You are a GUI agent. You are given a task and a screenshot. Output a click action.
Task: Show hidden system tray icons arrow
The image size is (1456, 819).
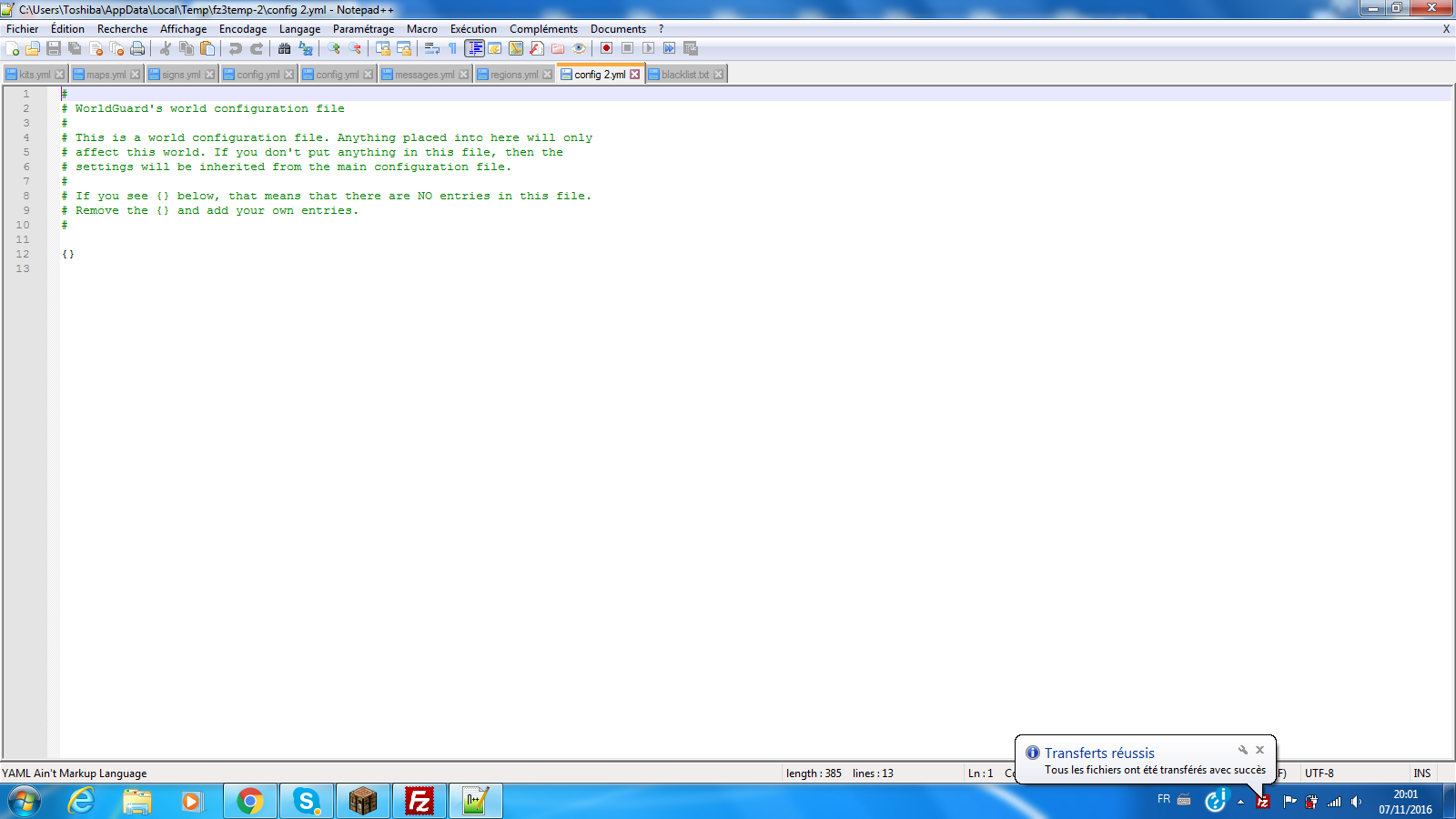coord(1240,802)
